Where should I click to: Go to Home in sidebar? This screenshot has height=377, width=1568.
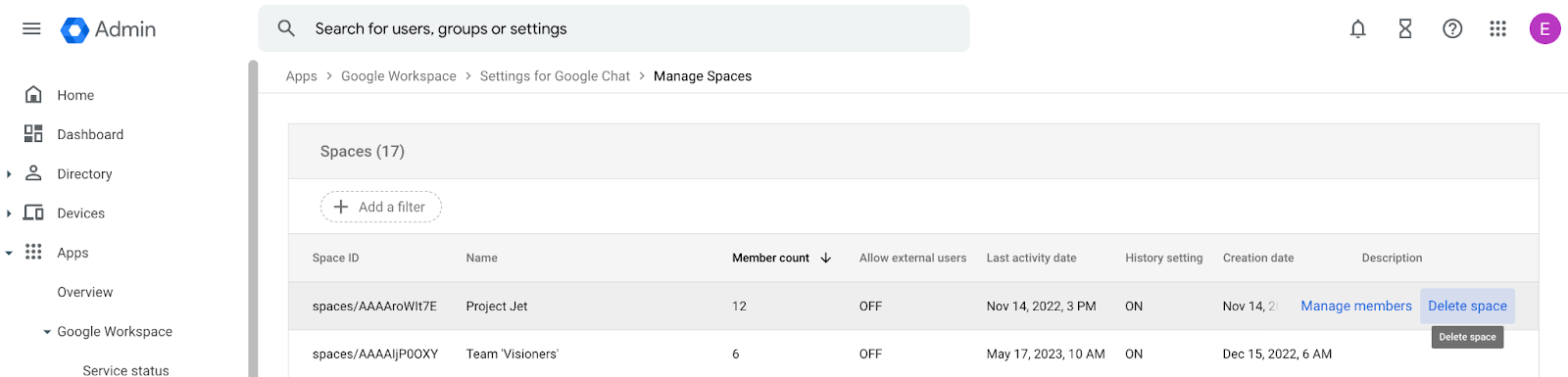click(75, 95)
